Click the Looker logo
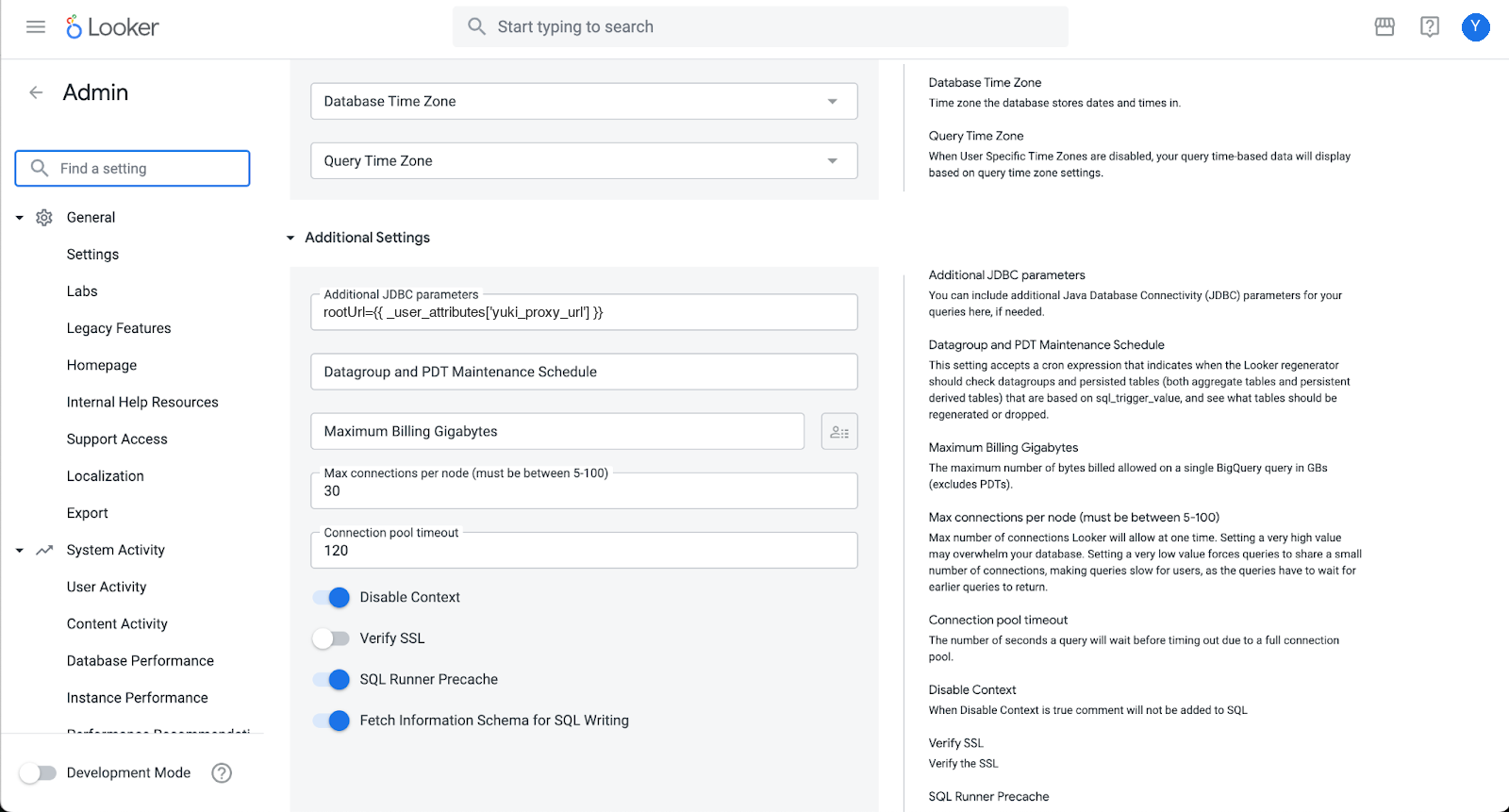Screen dimensions: 1509x812 coord(112,27)
